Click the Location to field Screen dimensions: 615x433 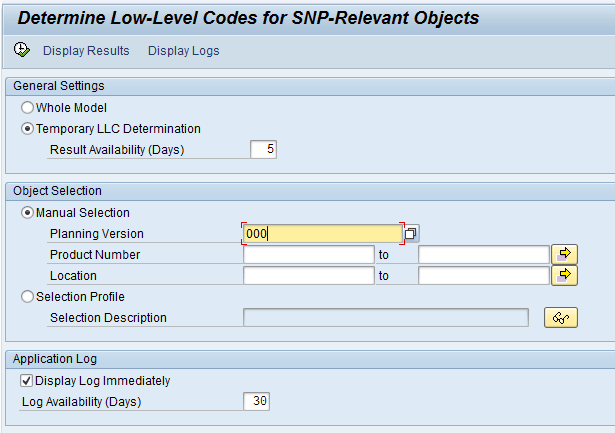pos(484,275)
